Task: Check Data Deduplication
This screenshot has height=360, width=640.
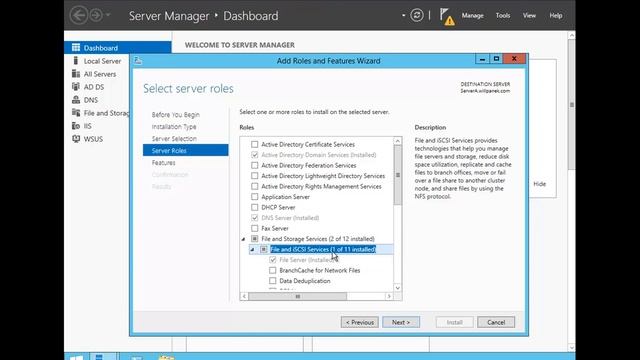Action: click(273, 281)
